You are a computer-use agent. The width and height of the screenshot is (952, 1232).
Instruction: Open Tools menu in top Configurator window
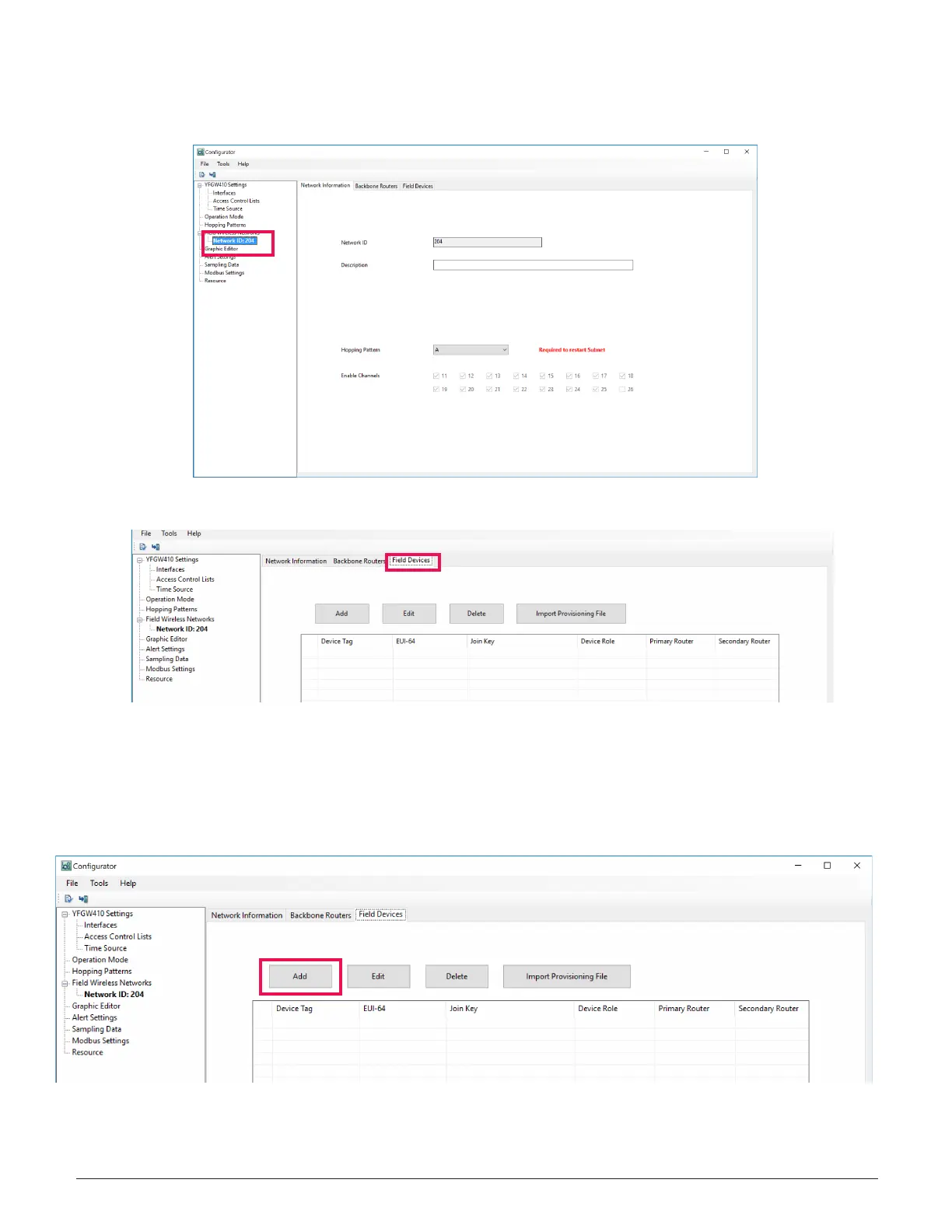[223, 164]
